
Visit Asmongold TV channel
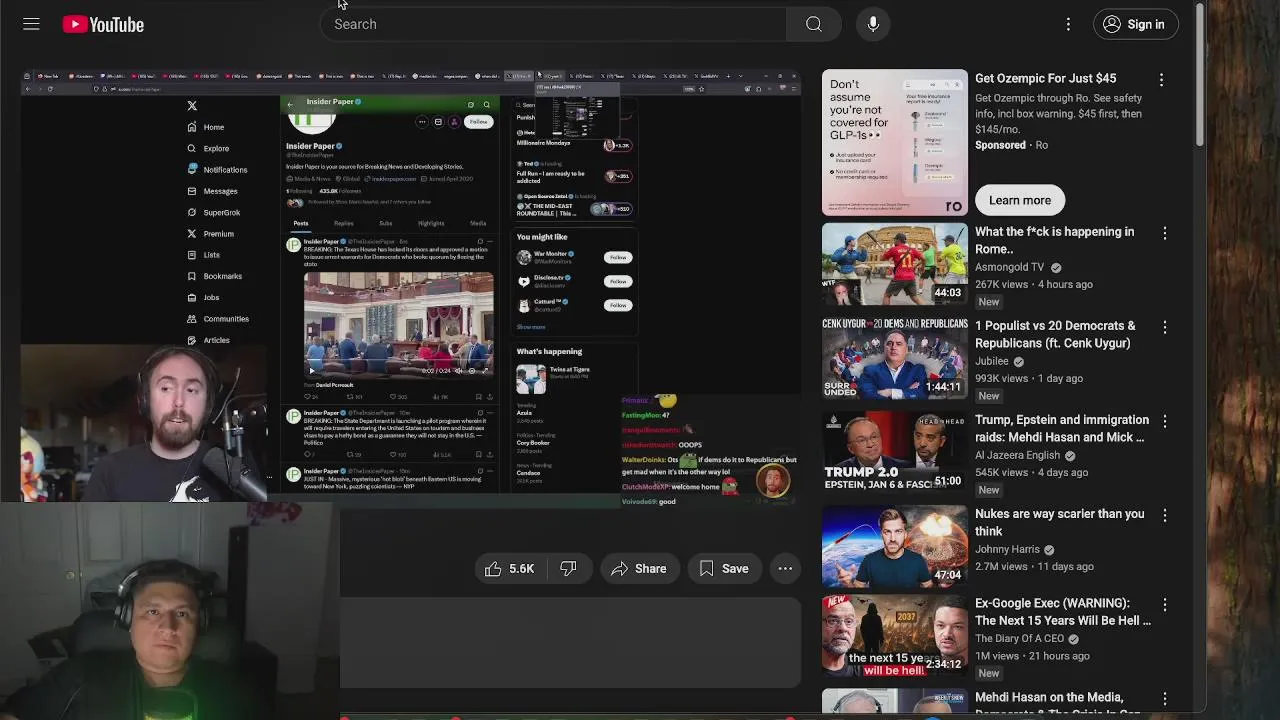pyautogui.click(x=1009, y=267)
